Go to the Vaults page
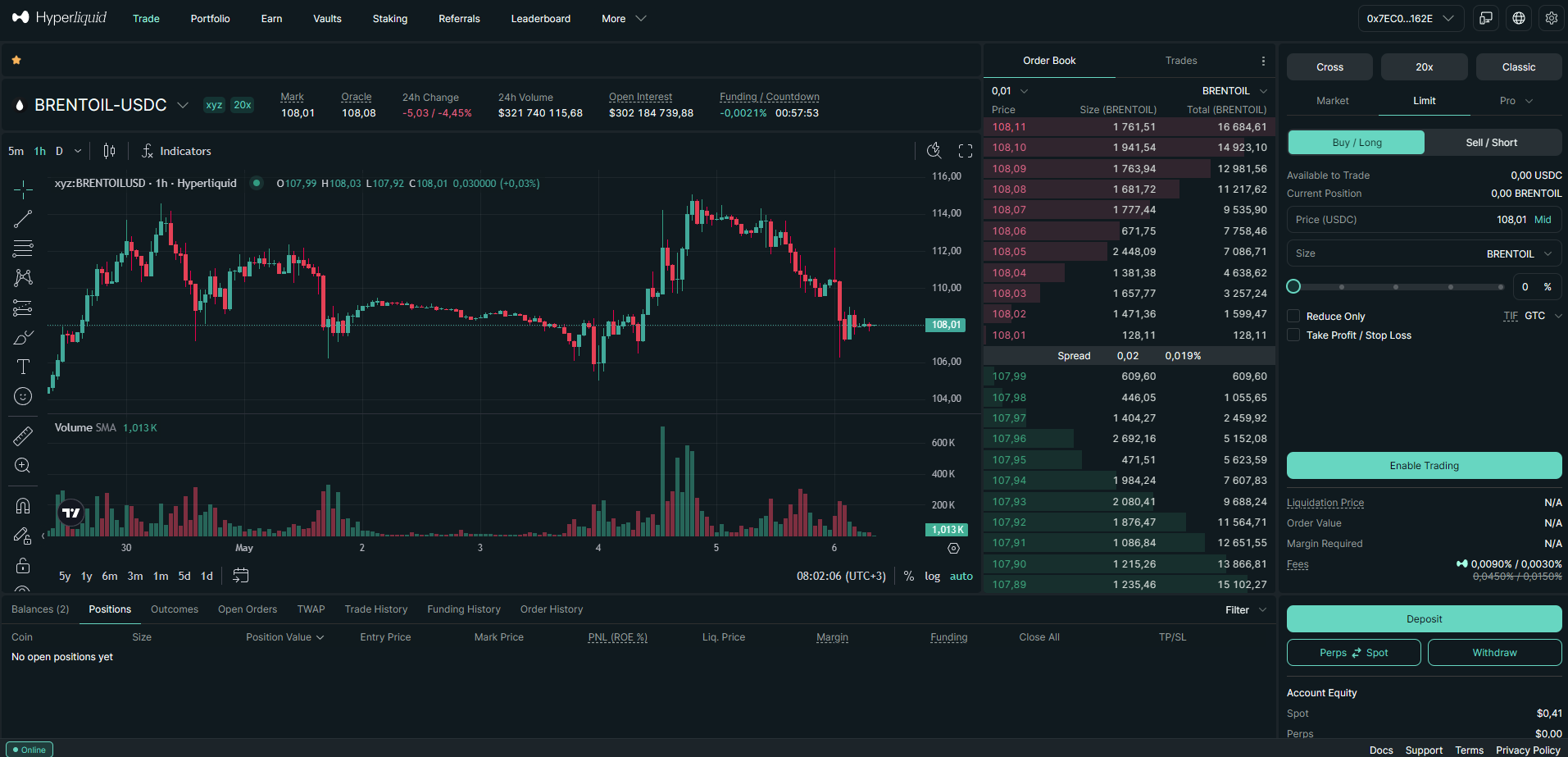The image size is (1568, 757). (x=327, y=18)
